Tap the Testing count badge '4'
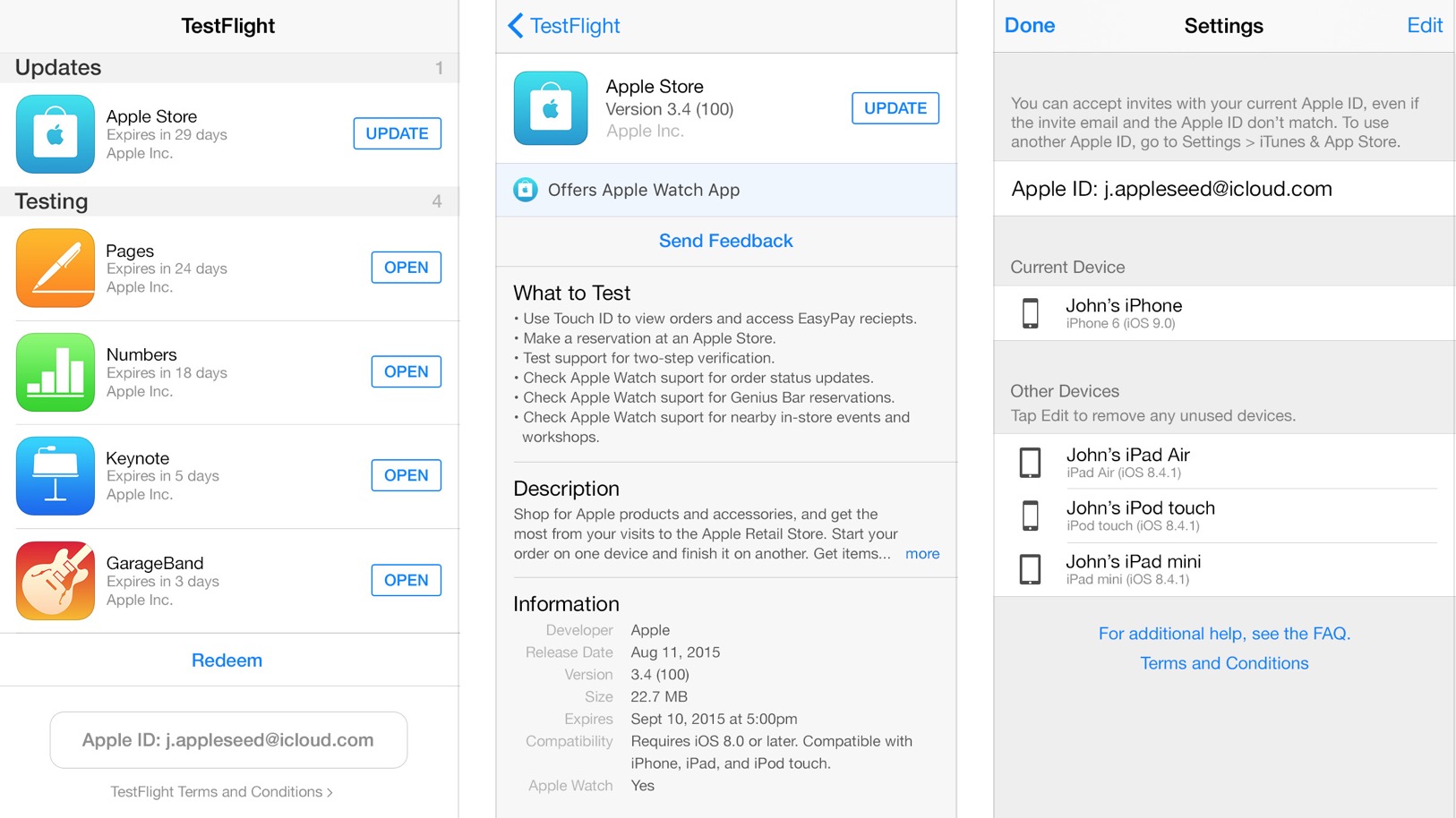 (437, 201)
